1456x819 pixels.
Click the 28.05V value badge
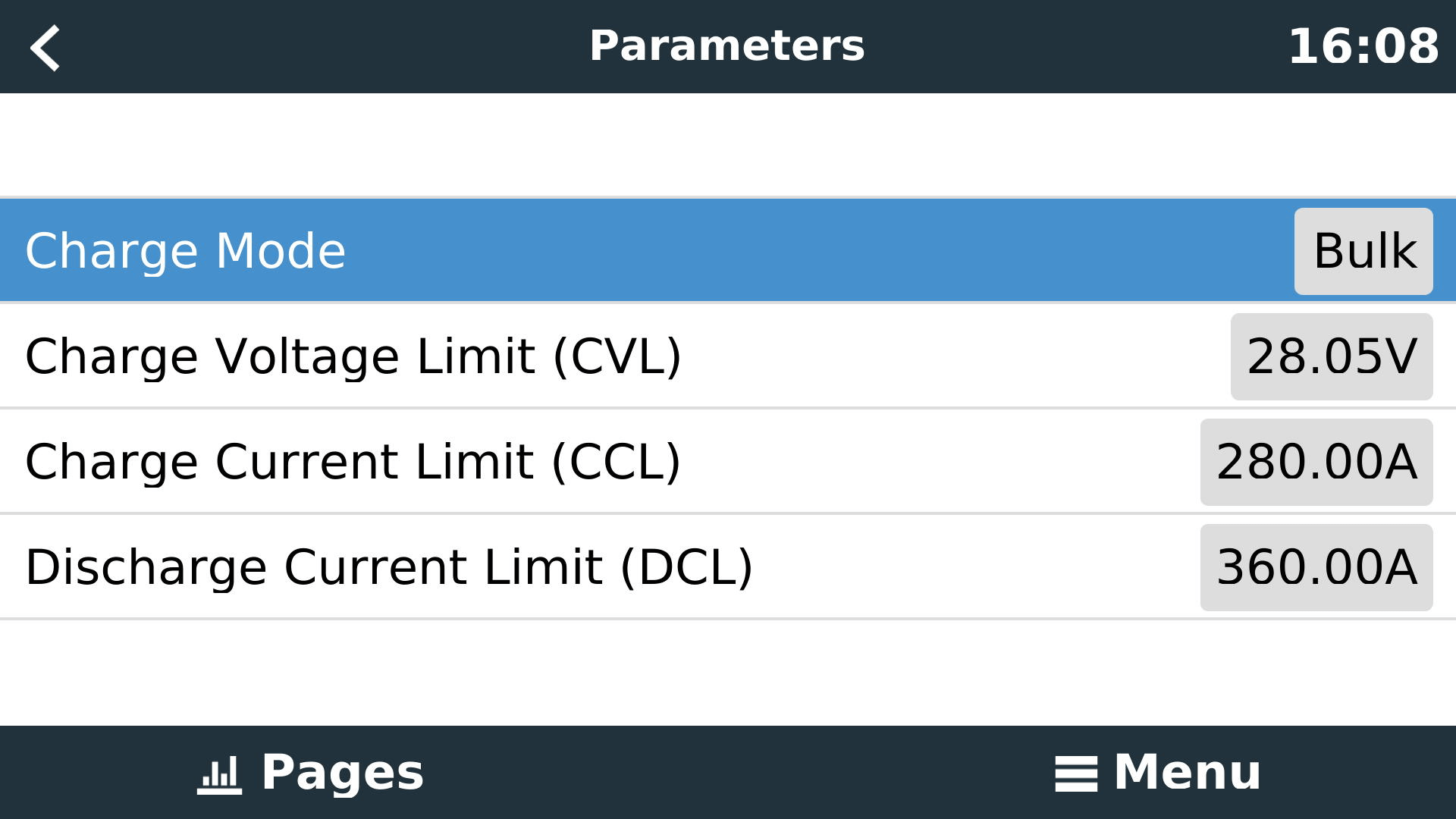[x=1332, y=356]
